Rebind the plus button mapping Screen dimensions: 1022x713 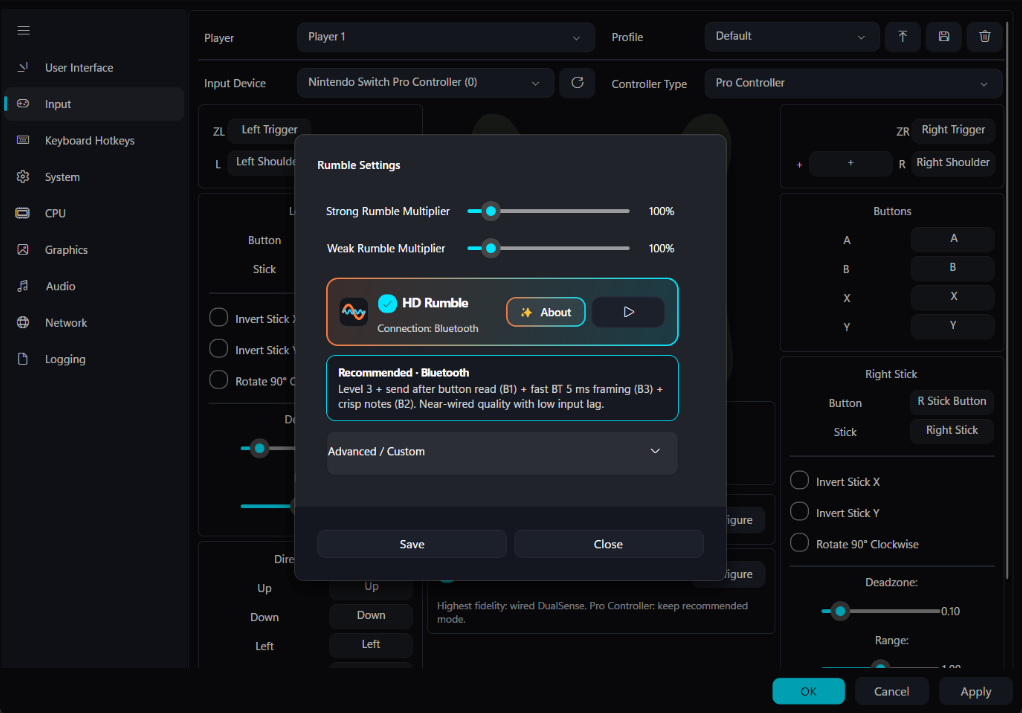coord(851,163)
